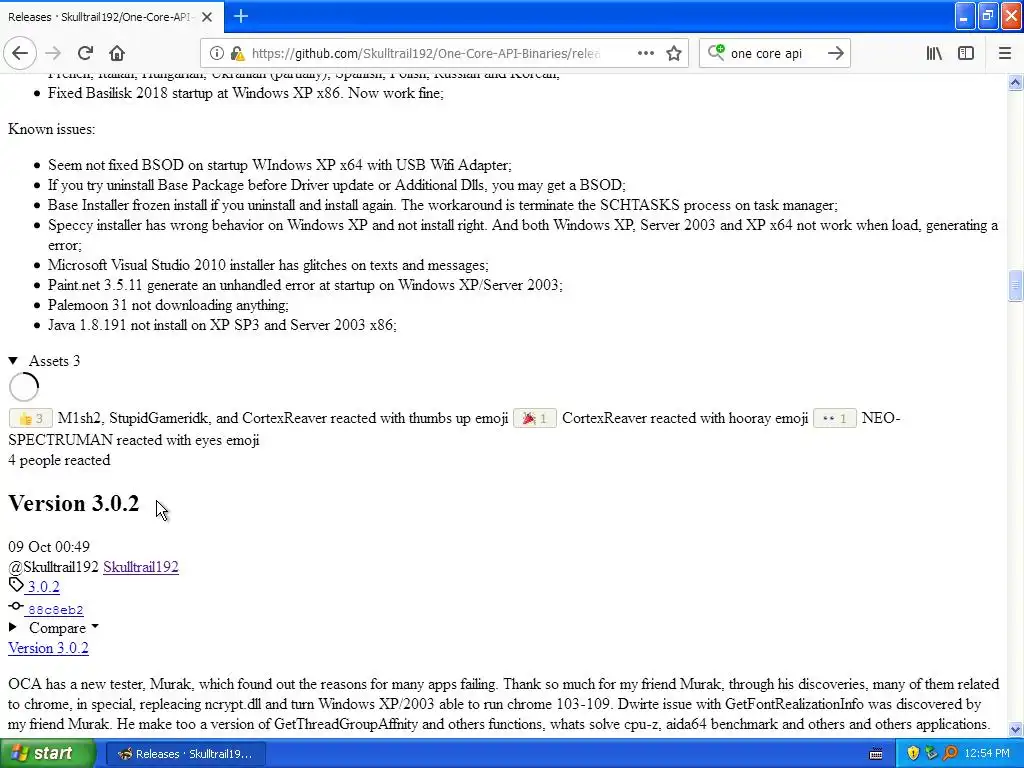Click 'Palemoon 31 not downloading anything' line

[168, 305]
